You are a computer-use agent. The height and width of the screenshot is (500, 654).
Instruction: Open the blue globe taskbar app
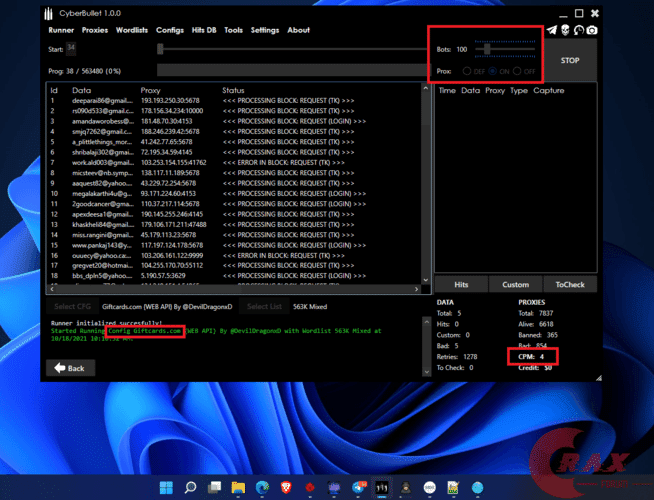[x=477, y=487]
